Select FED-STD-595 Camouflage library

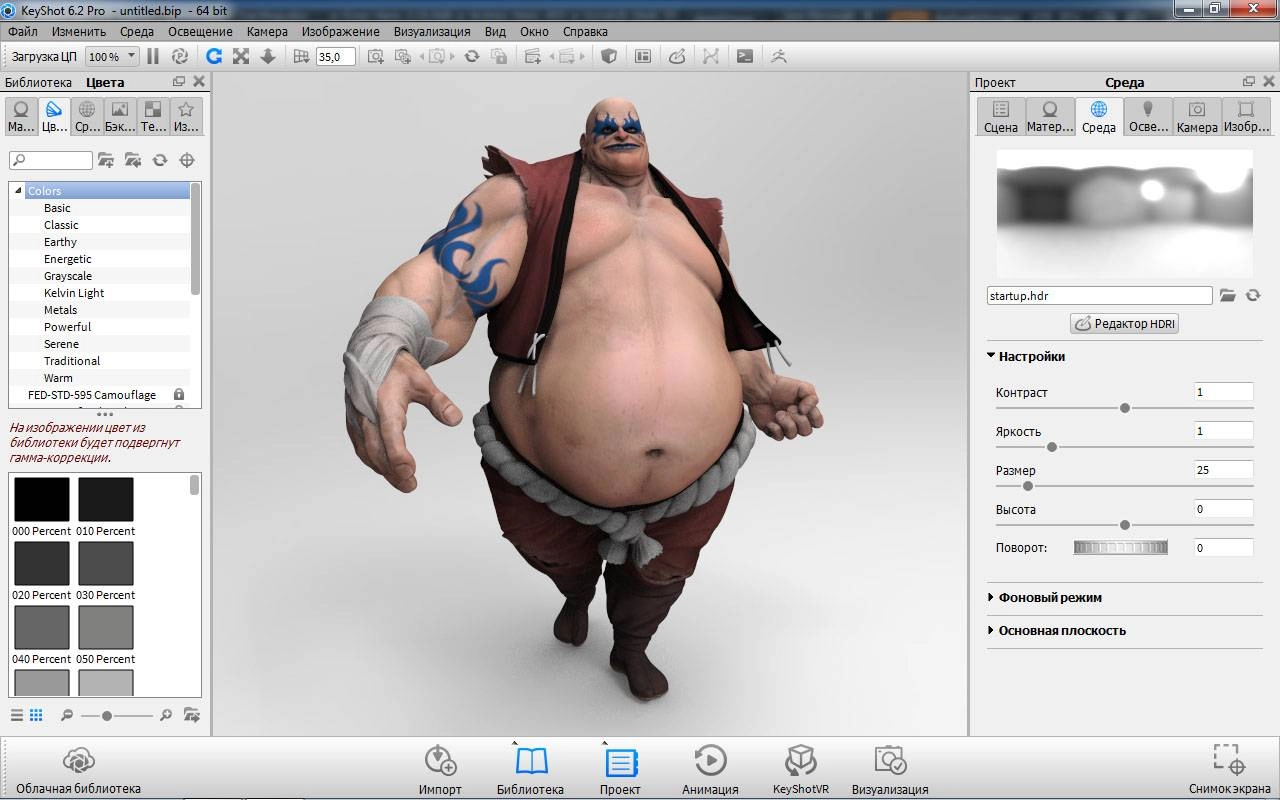point(92,395)
